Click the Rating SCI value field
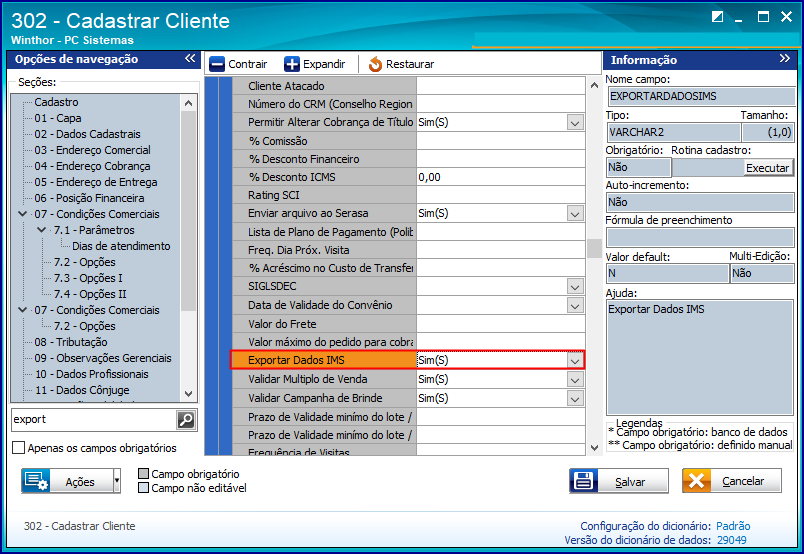This screenshot has height=554, width=804. click(x=500, y=195)
